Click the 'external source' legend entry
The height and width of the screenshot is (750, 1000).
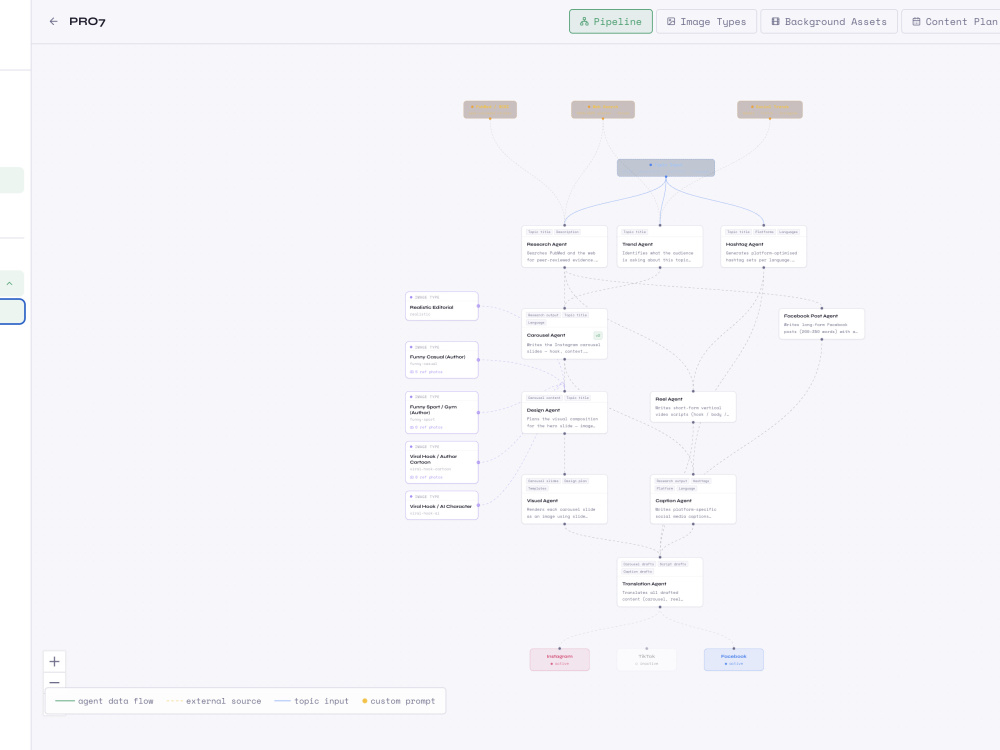[214, 701]
